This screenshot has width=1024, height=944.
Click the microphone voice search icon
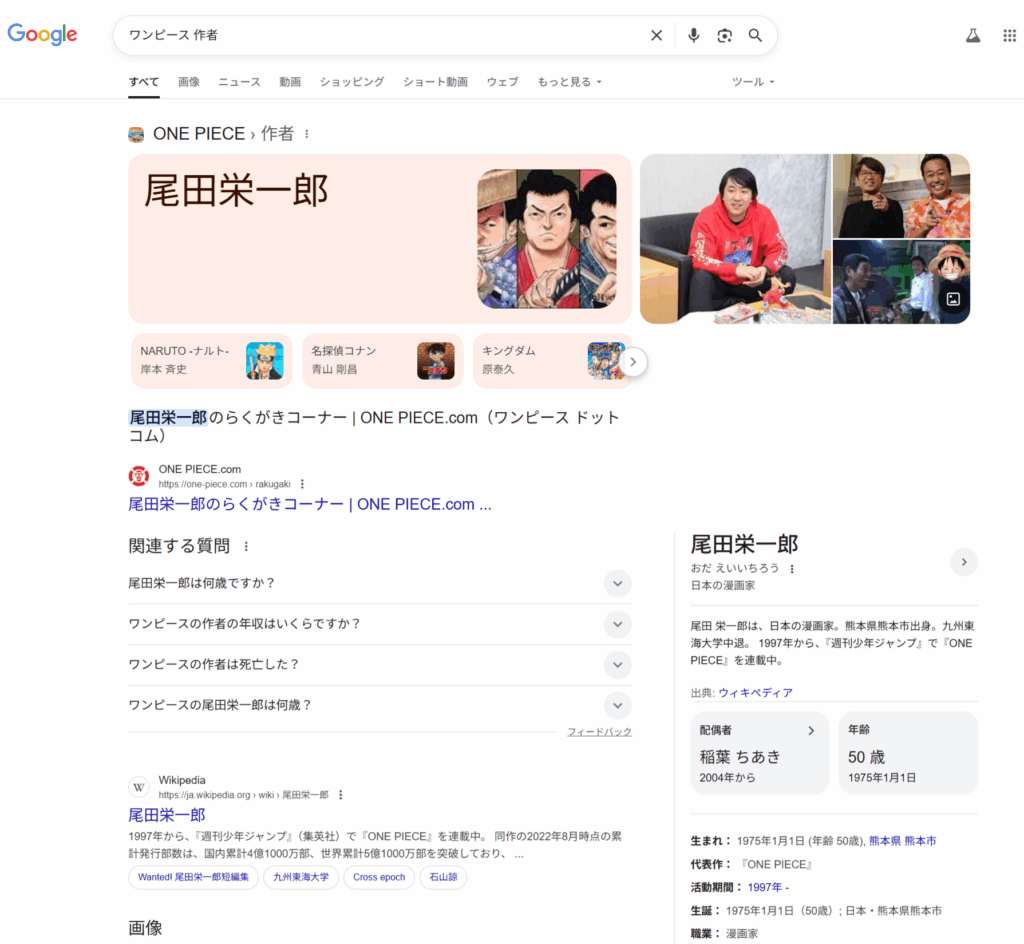[x=693, y=35]
